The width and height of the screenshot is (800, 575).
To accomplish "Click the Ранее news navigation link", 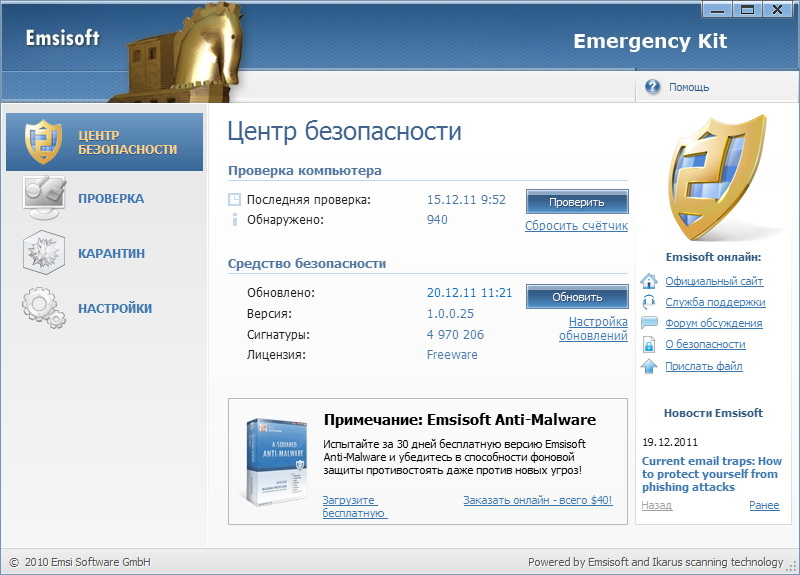I will coord(764,505).
